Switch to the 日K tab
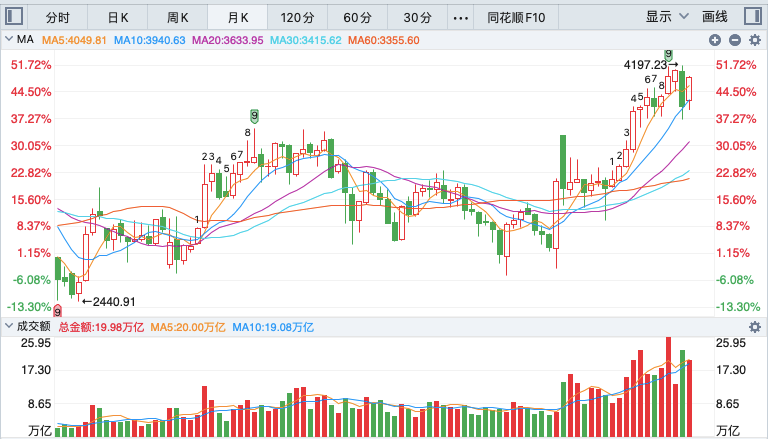Image resolution: width=768 pixels, height=439 pixels. click(x=118, y=18)
